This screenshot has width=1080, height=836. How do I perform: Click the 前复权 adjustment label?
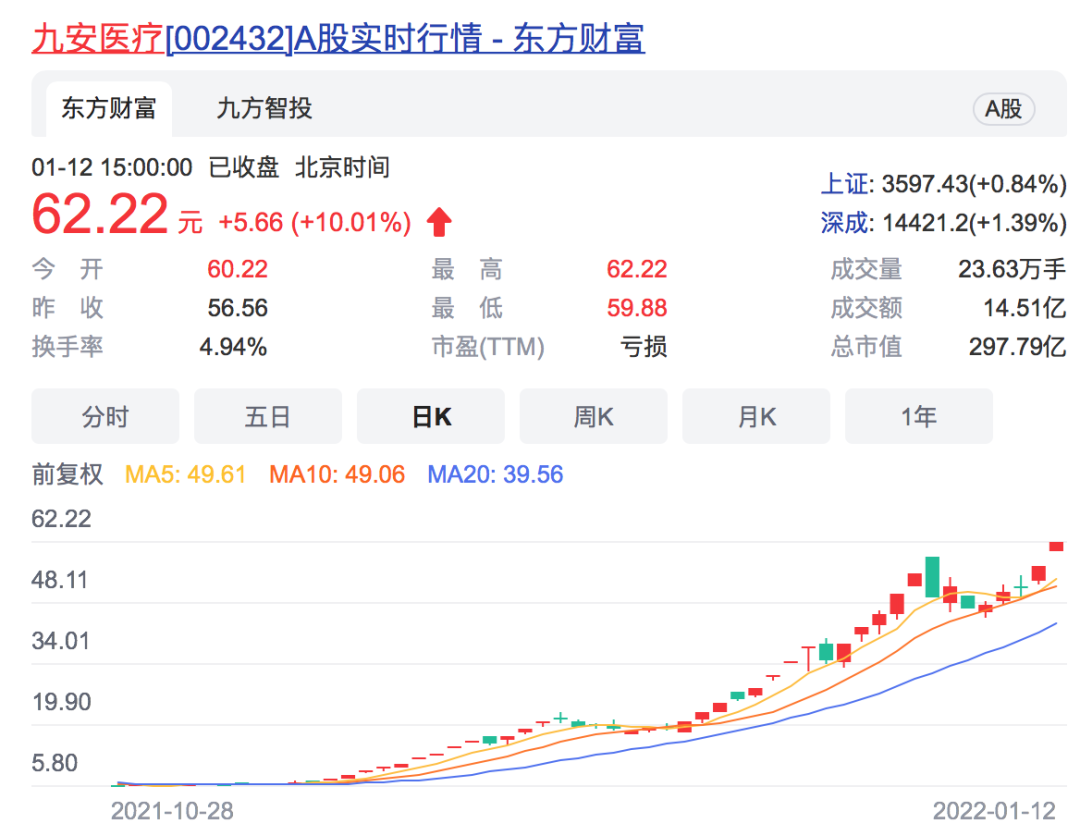tap(67, 474)
